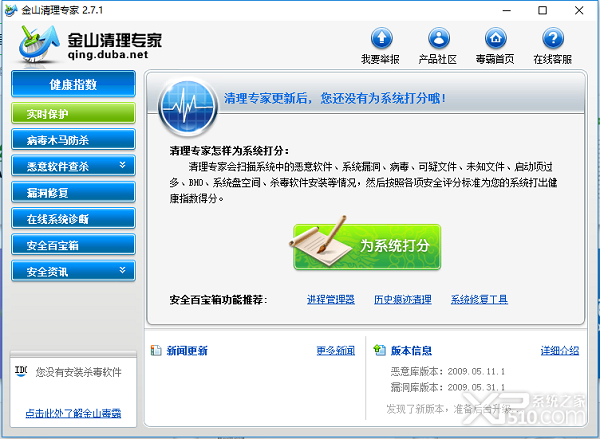Click 漏洞库版本 2009.05.31.1 text

pyautogui.click(x=448, y=387)
